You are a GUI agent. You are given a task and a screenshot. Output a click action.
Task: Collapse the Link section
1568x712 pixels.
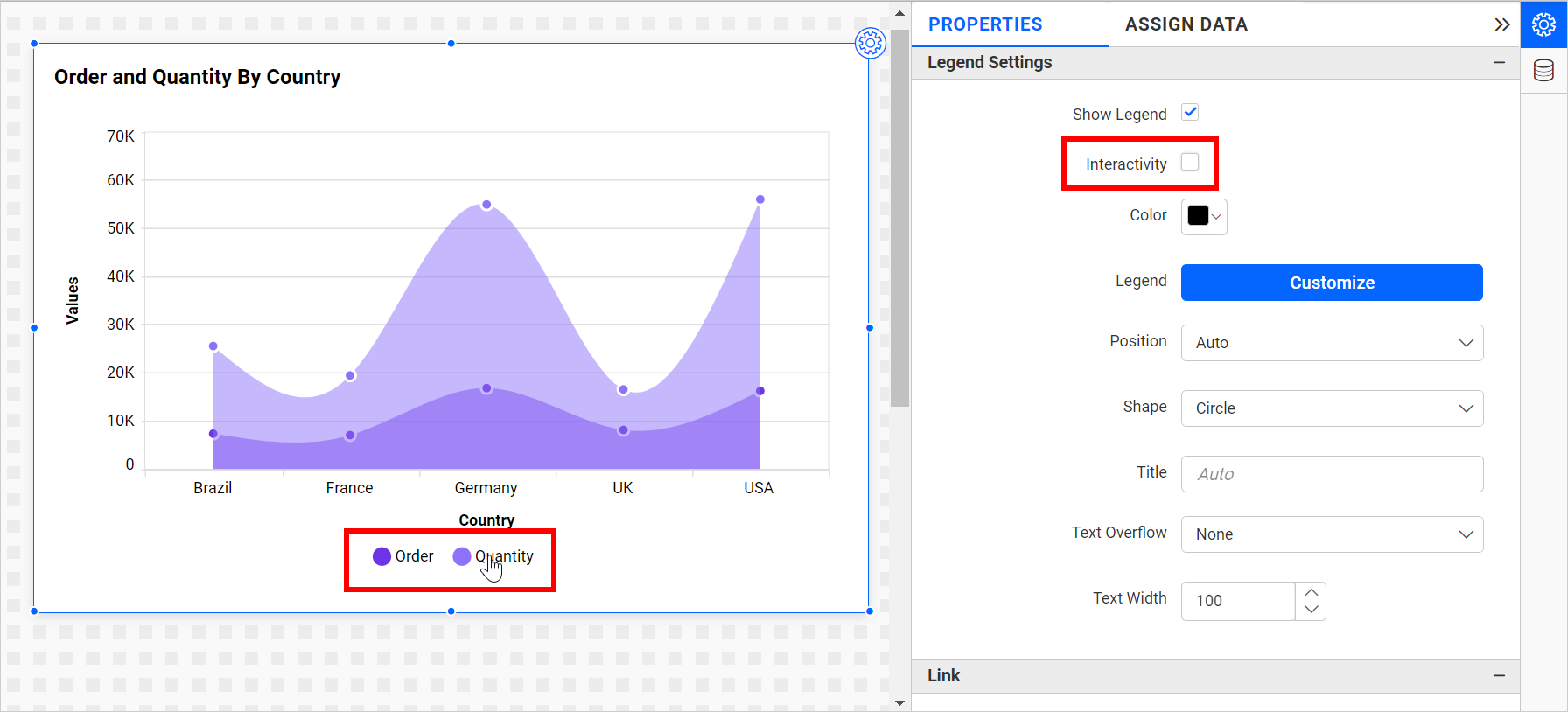tap(1499, 675)
